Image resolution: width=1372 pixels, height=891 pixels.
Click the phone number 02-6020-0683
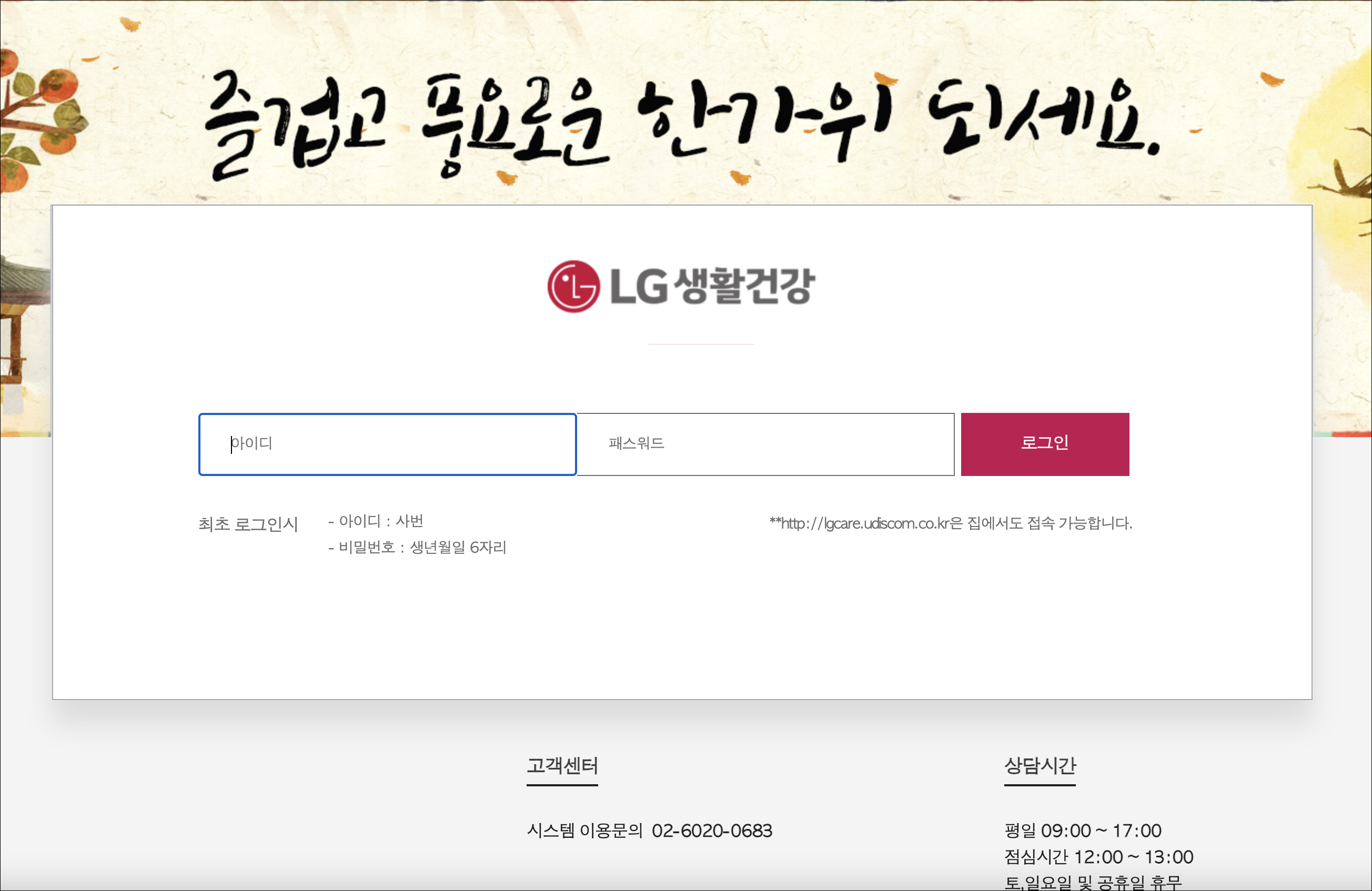click(x=711, y=831)
